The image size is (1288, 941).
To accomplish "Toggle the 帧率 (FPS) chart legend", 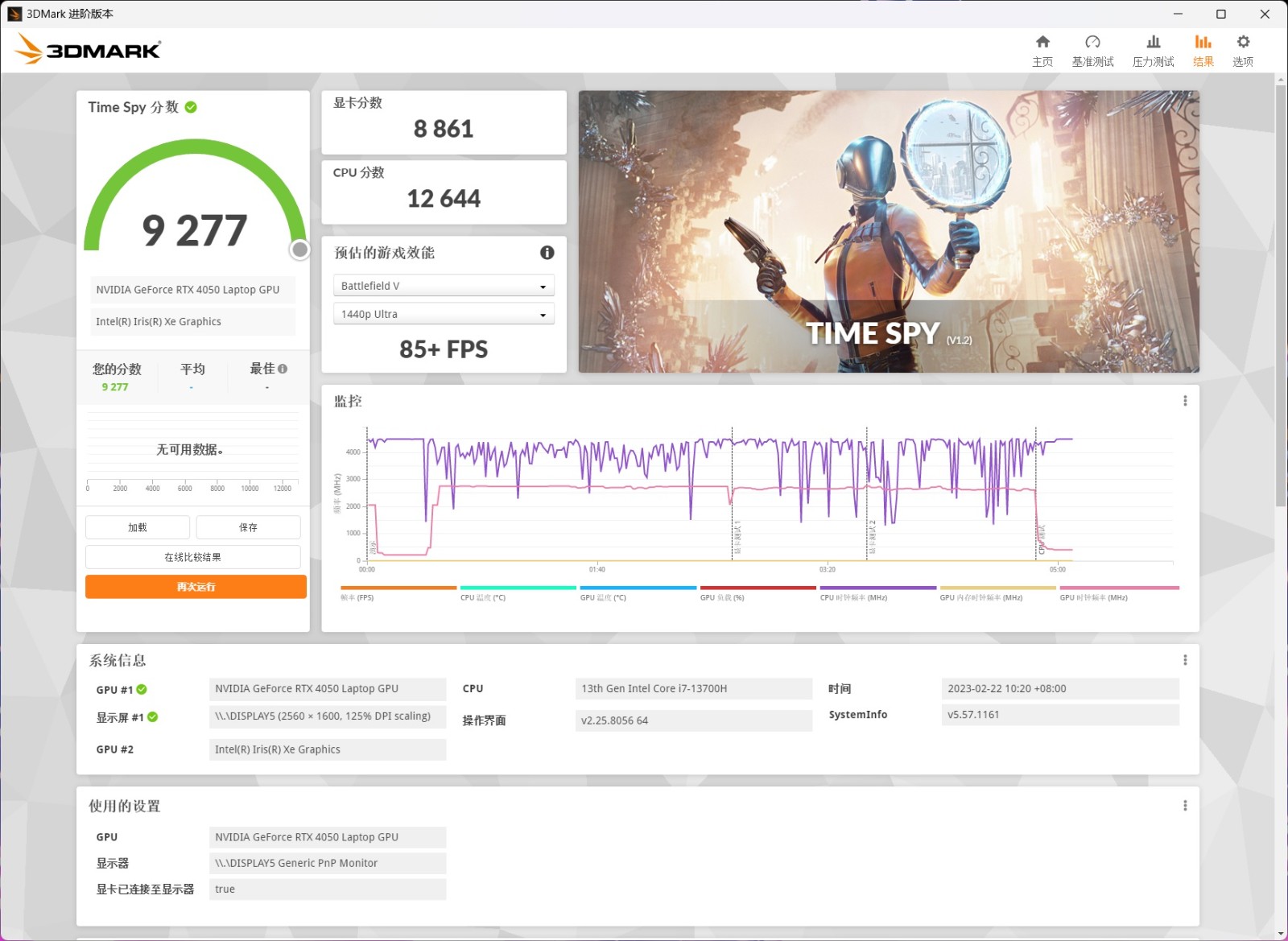I will [398, 593].
